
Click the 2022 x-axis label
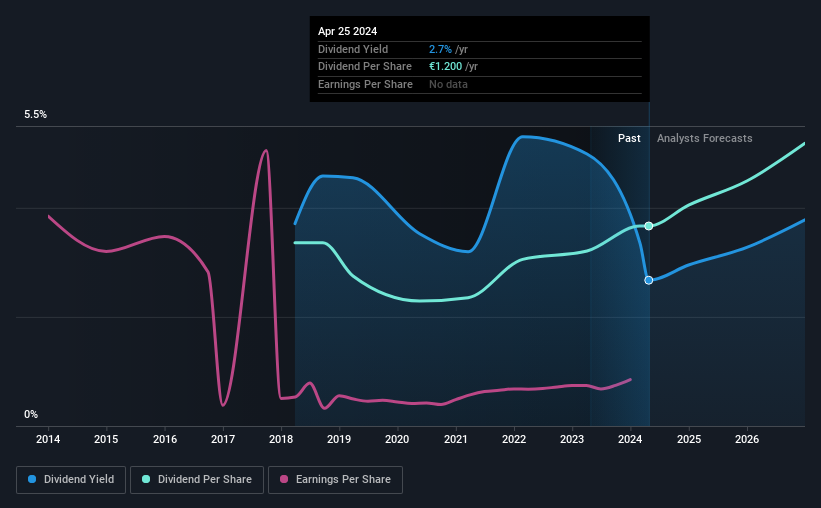pyautogui.click(x=514, y=439)
